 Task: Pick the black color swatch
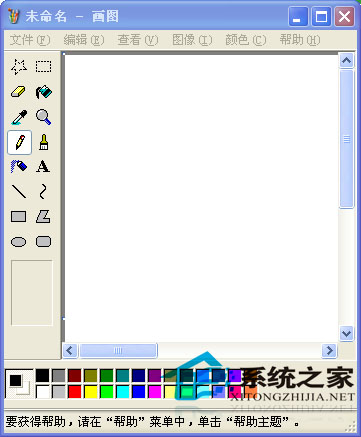[42, 376]
